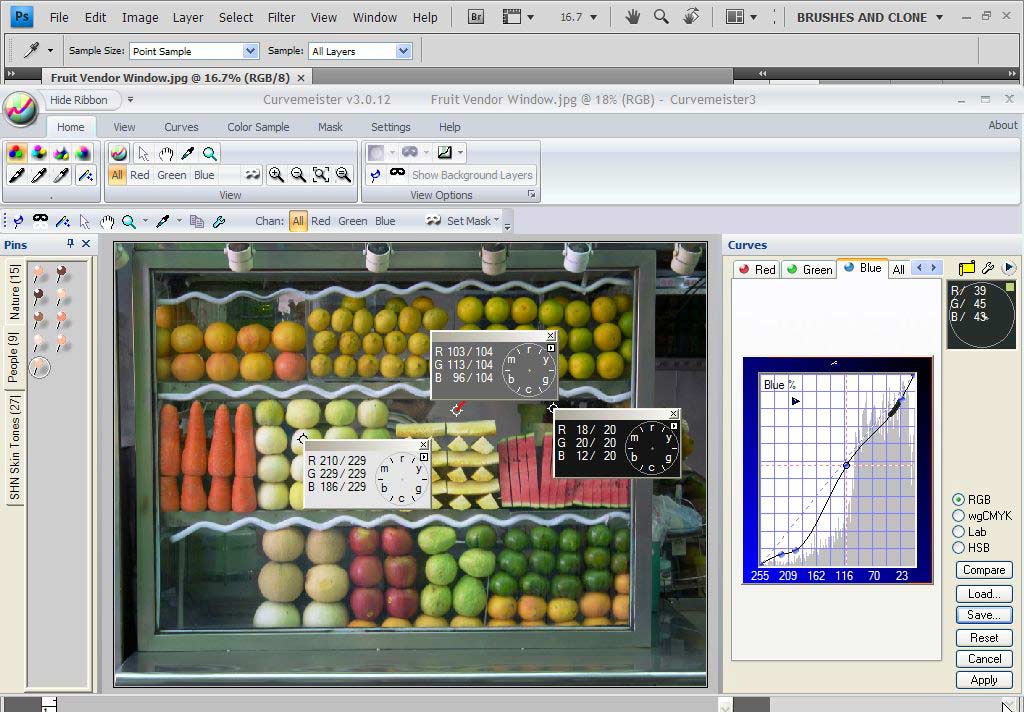Open the 16.7 zoom level dropdown
Viewport: 1024px width, 712px height.
[594, 18]
